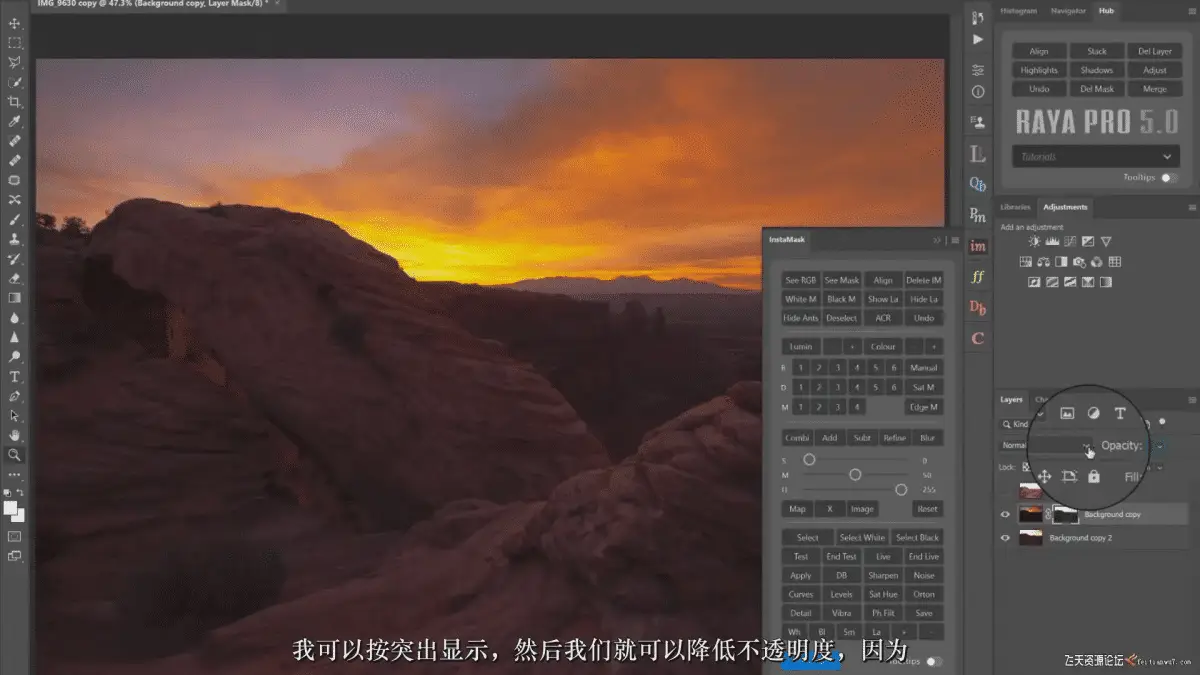1200x675 pixels.
Task: Open the 'Pm' panel icon
Action: [x=978, y=215]
